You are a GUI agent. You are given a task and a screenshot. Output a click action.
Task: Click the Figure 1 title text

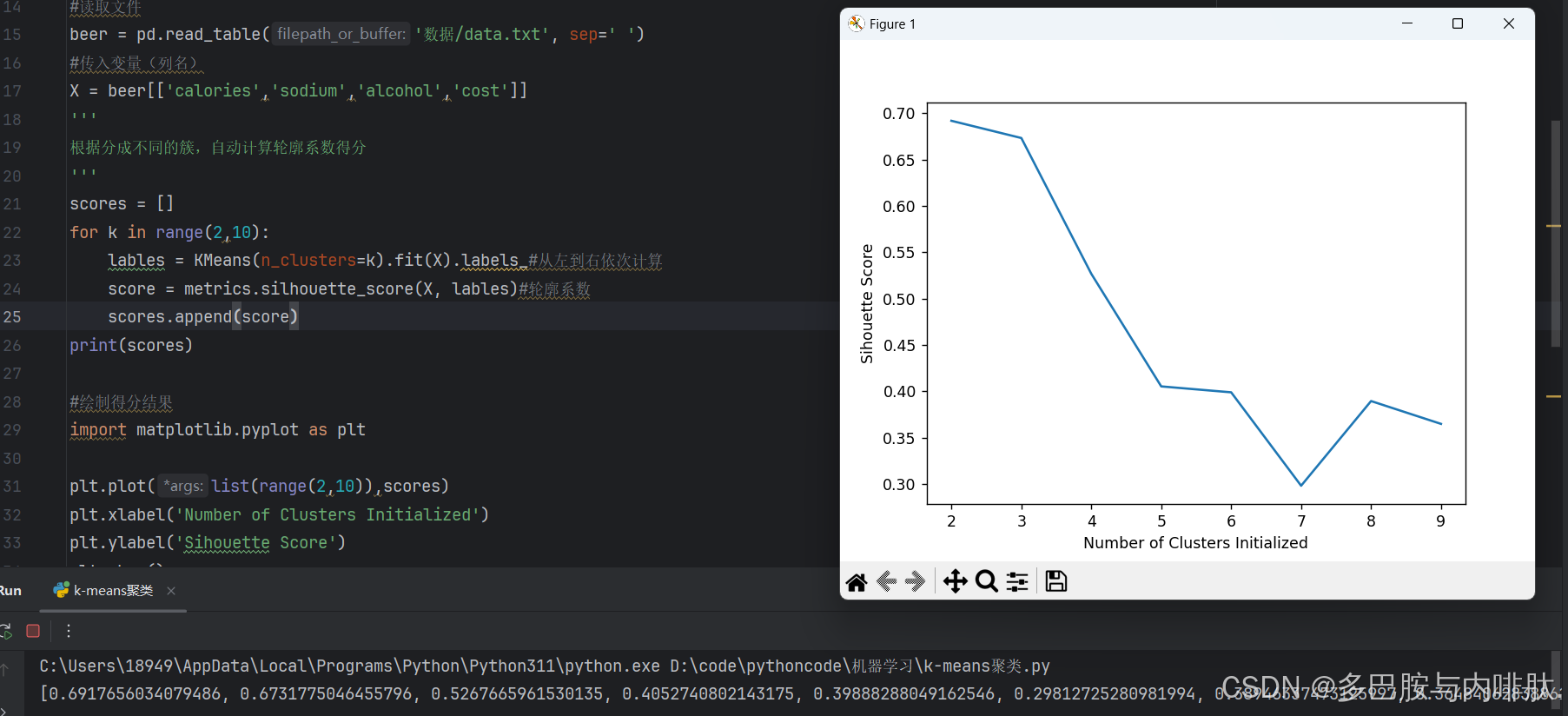point(892,24)
